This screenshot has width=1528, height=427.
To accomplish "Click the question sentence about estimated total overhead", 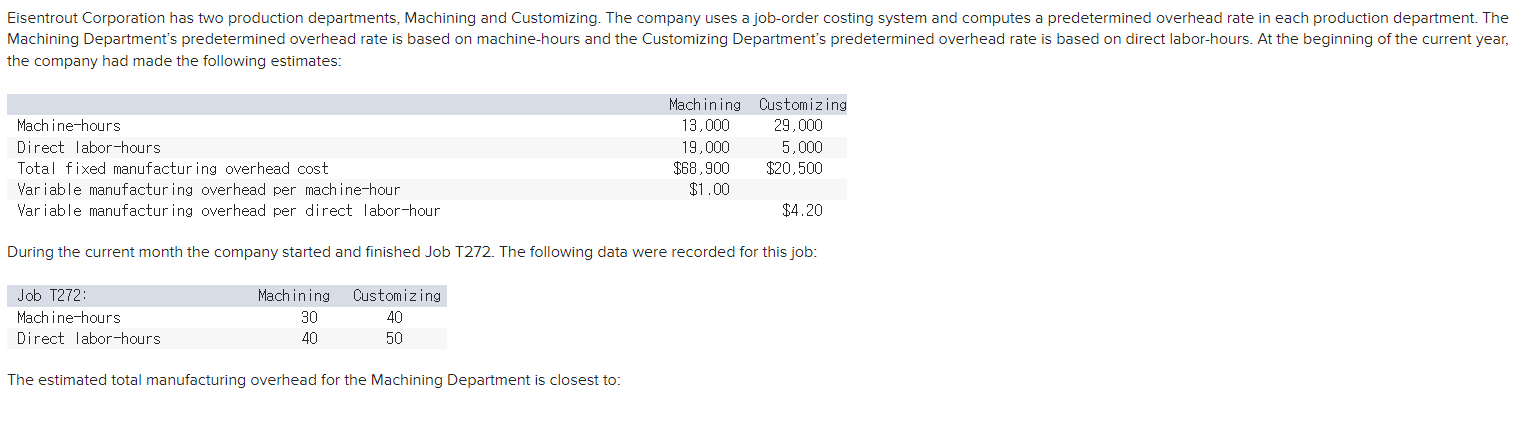I will pyautogui.click(x=314, y=380).
